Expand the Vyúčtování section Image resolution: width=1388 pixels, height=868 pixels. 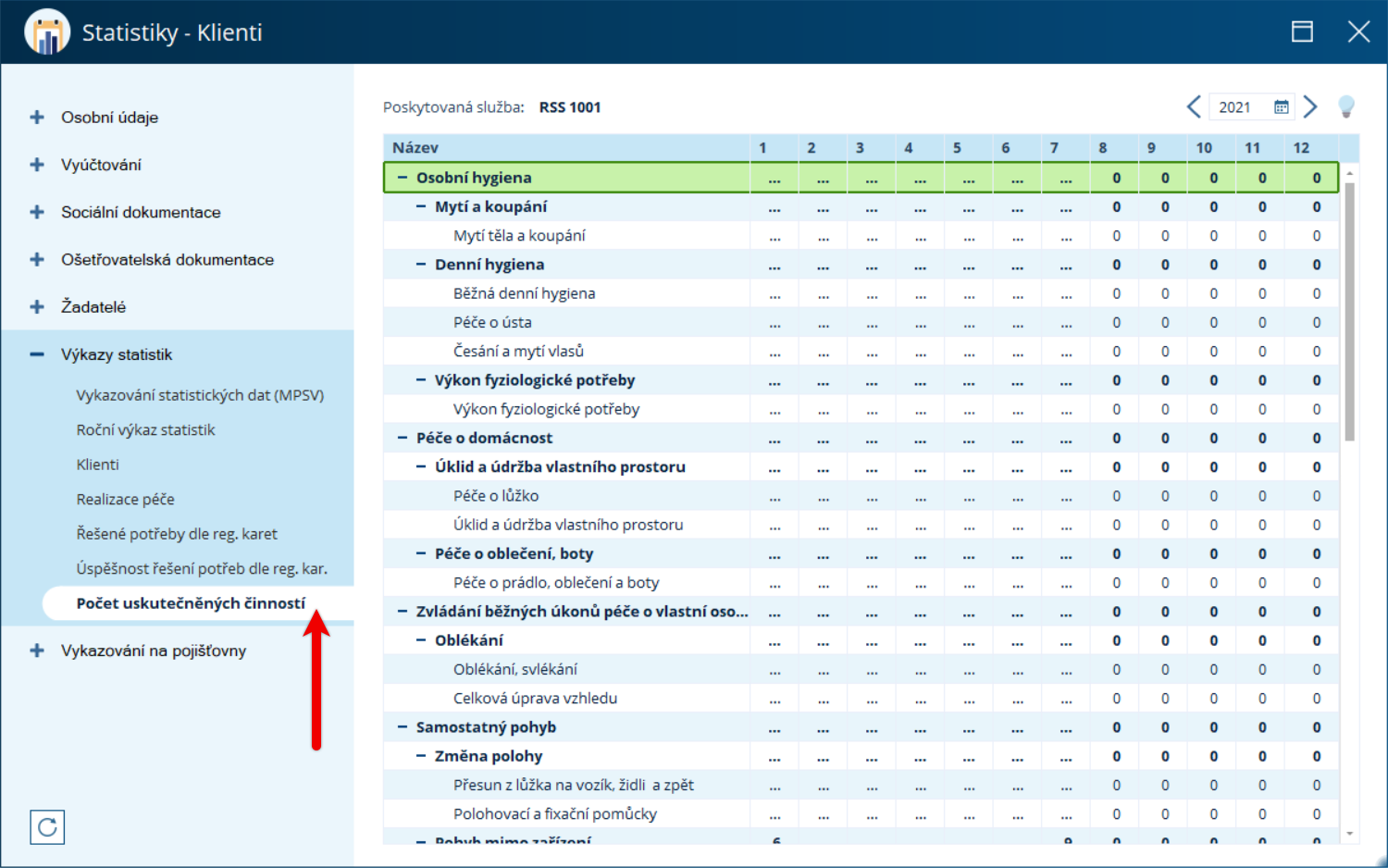37,165
